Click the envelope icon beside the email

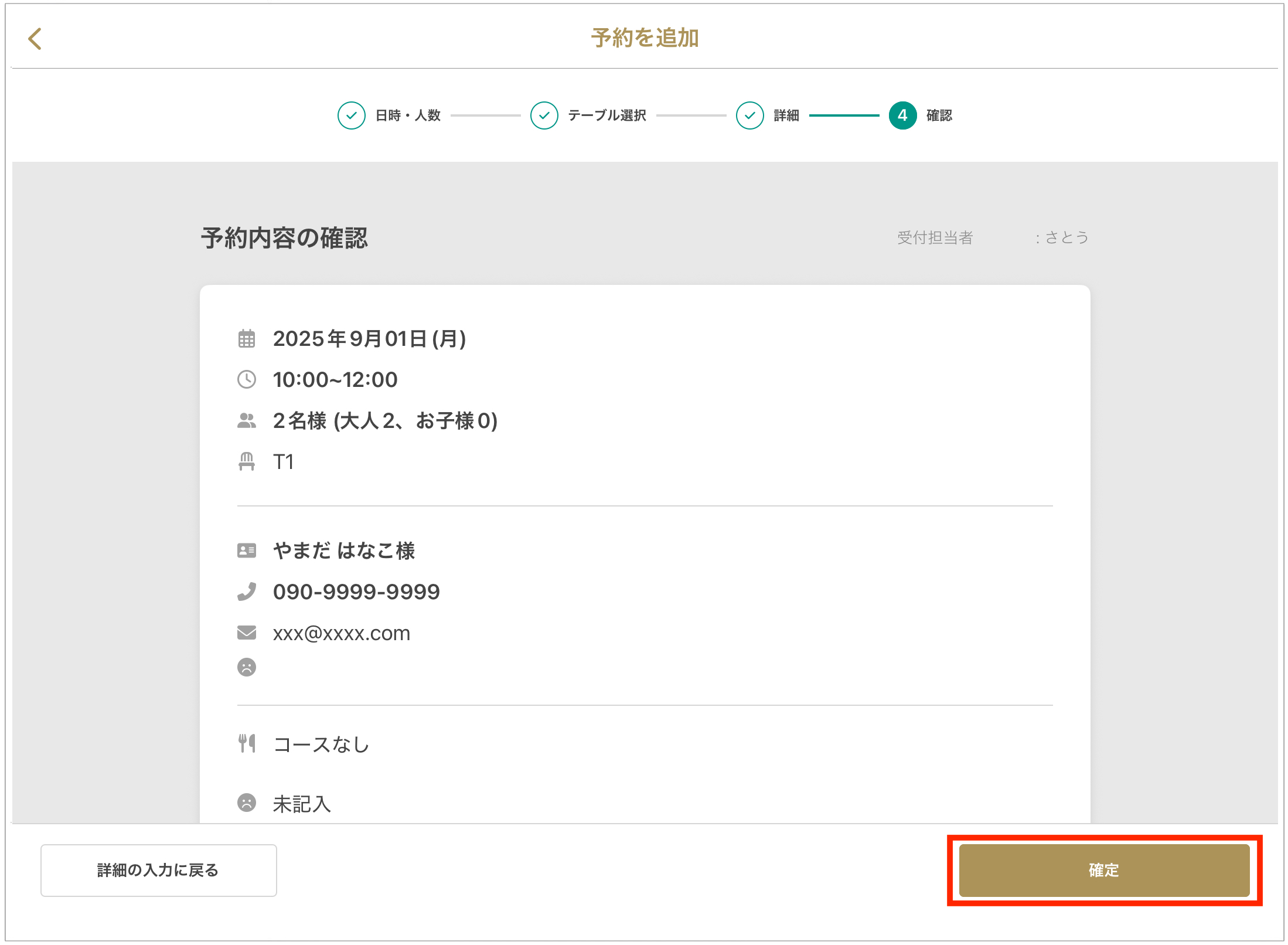pos(247,633)
